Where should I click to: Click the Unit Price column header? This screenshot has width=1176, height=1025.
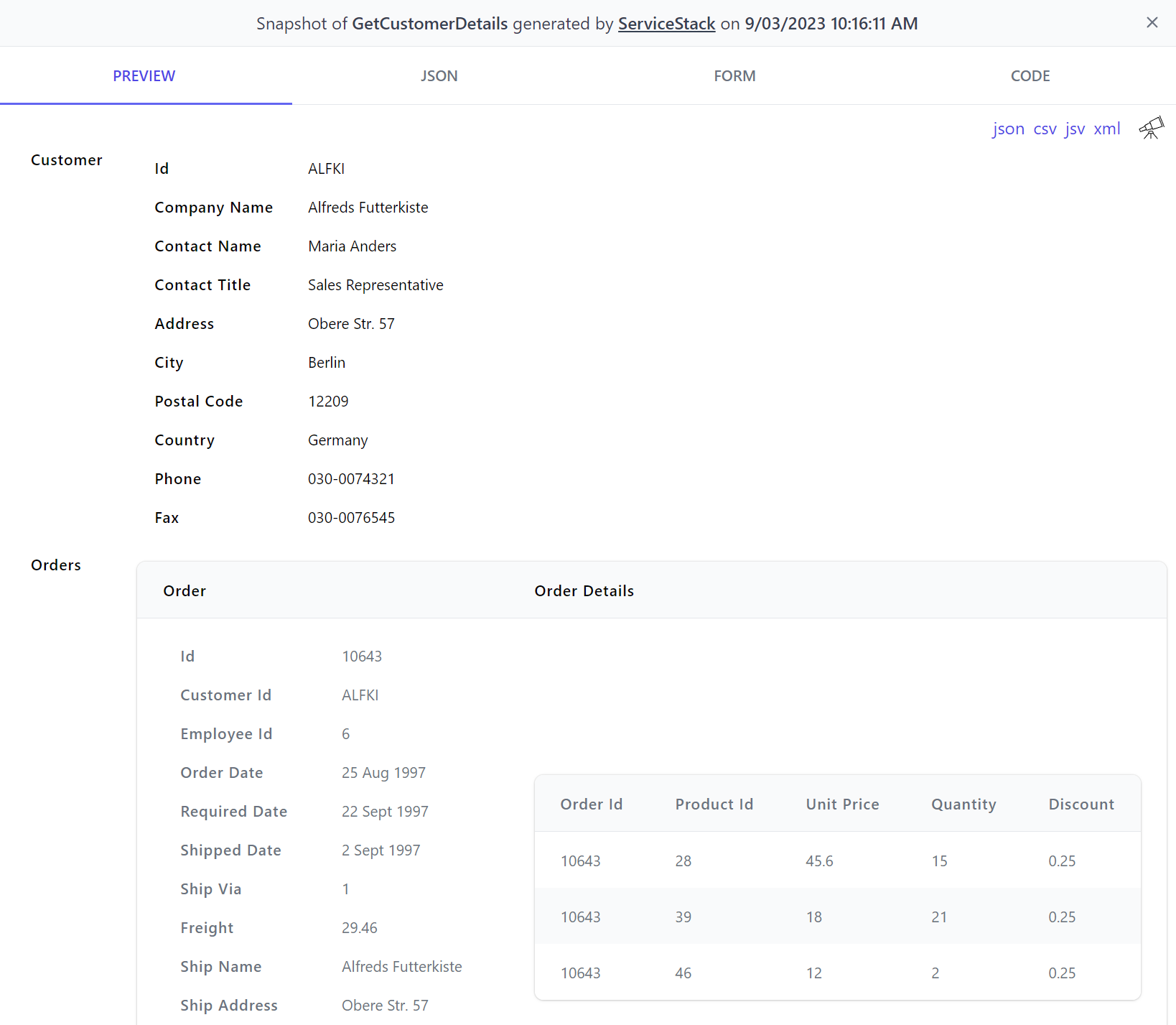pyautogui.click(x=842, y=804)
